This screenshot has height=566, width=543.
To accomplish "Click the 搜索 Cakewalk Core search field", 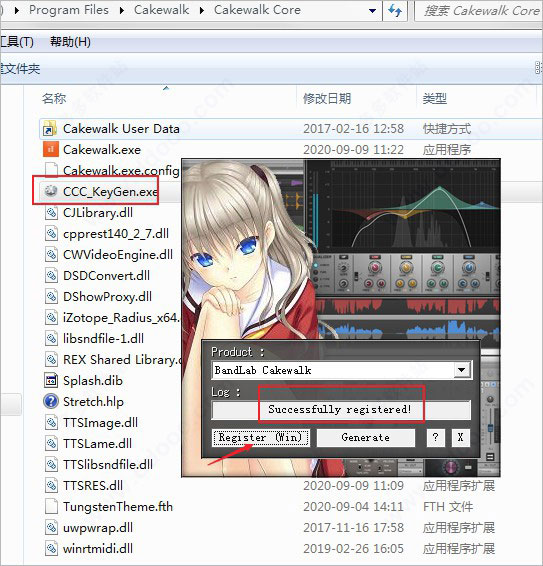I will click(x=479, y=10).
